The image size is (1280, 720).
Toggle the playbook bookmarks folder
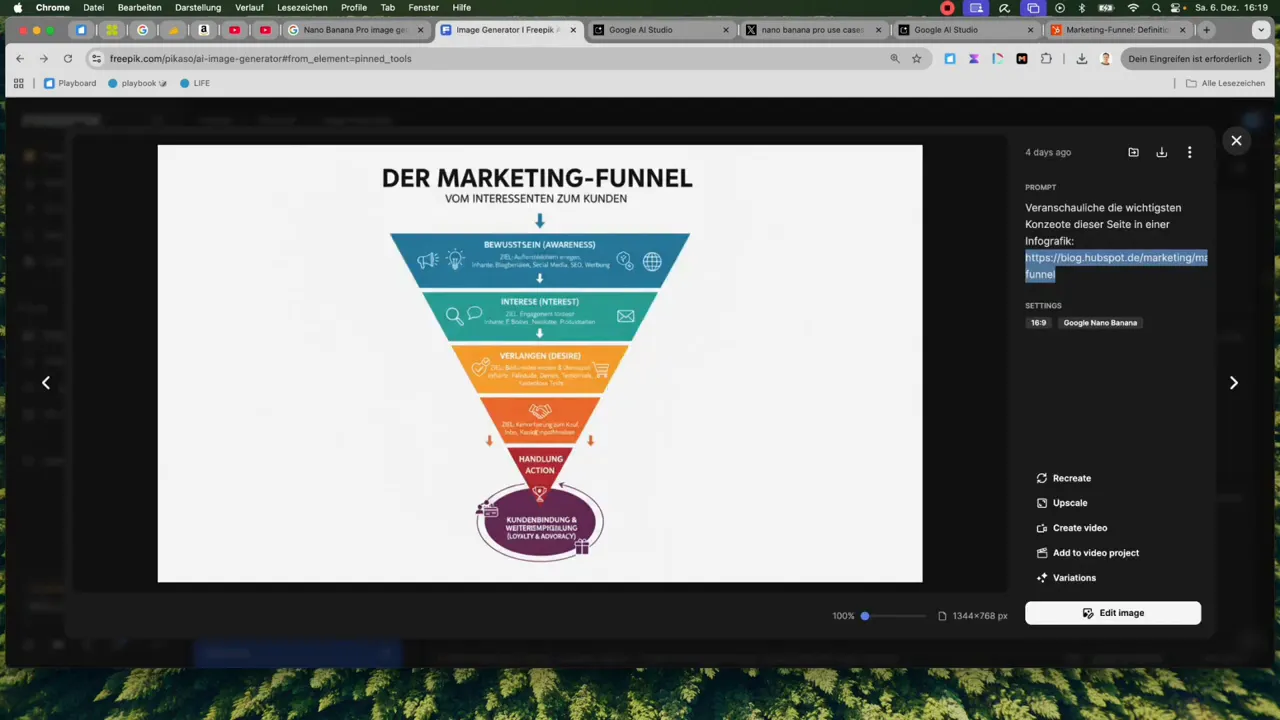[138, 83]
